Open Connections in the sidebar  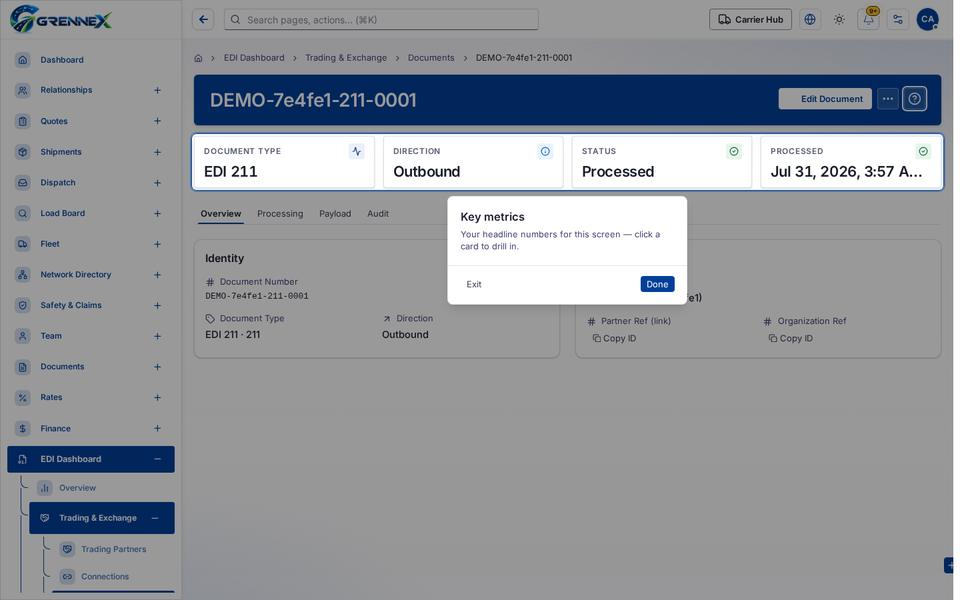[105, 577]
